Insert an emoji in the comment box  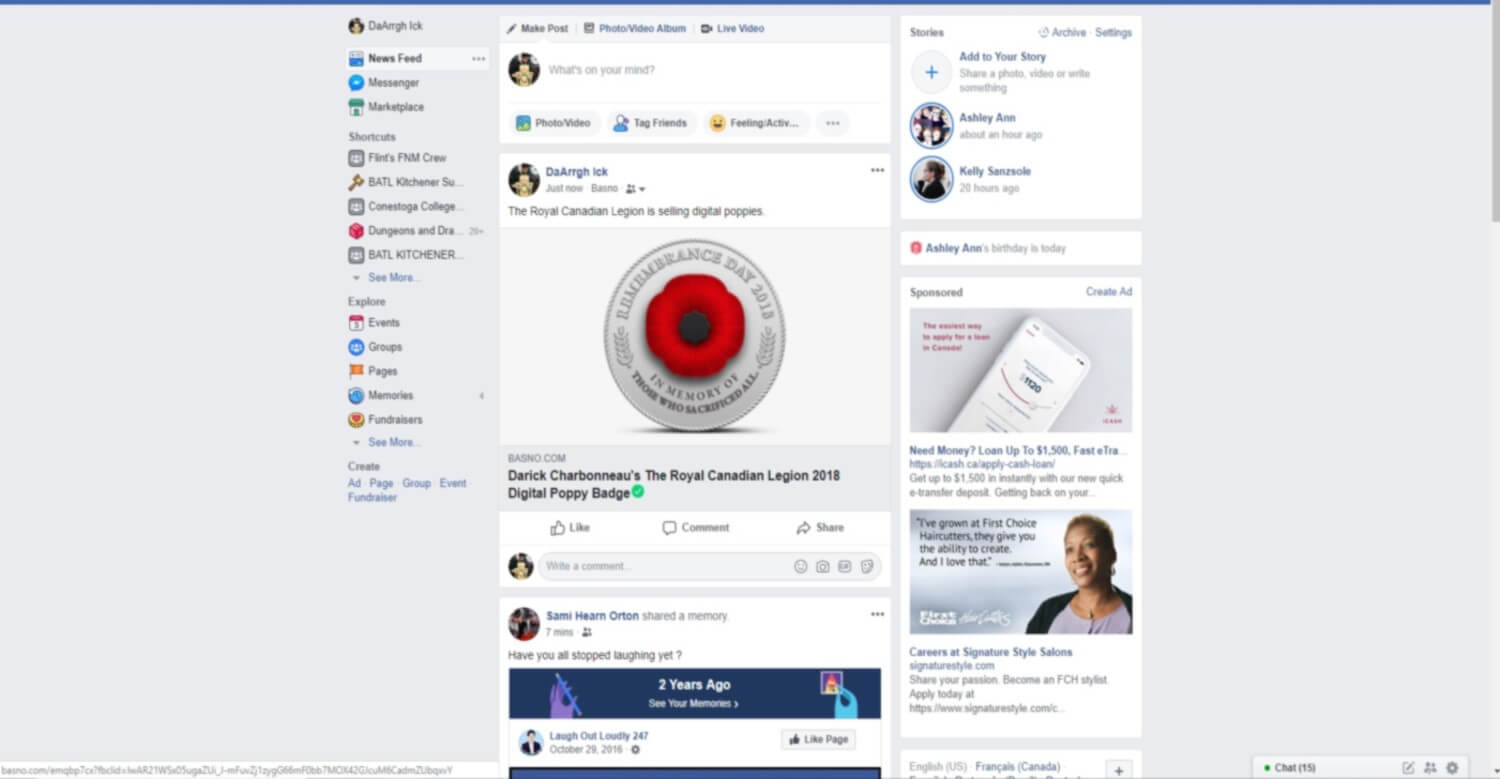(800, 566)
